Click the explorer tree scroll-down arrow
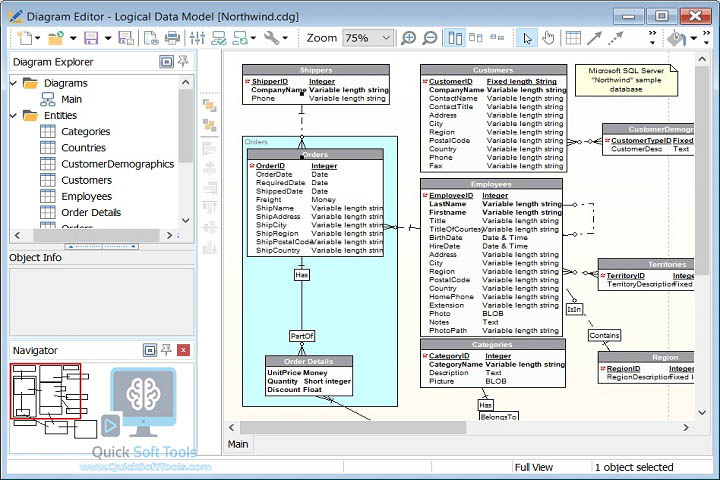 [x=186, y=220]
